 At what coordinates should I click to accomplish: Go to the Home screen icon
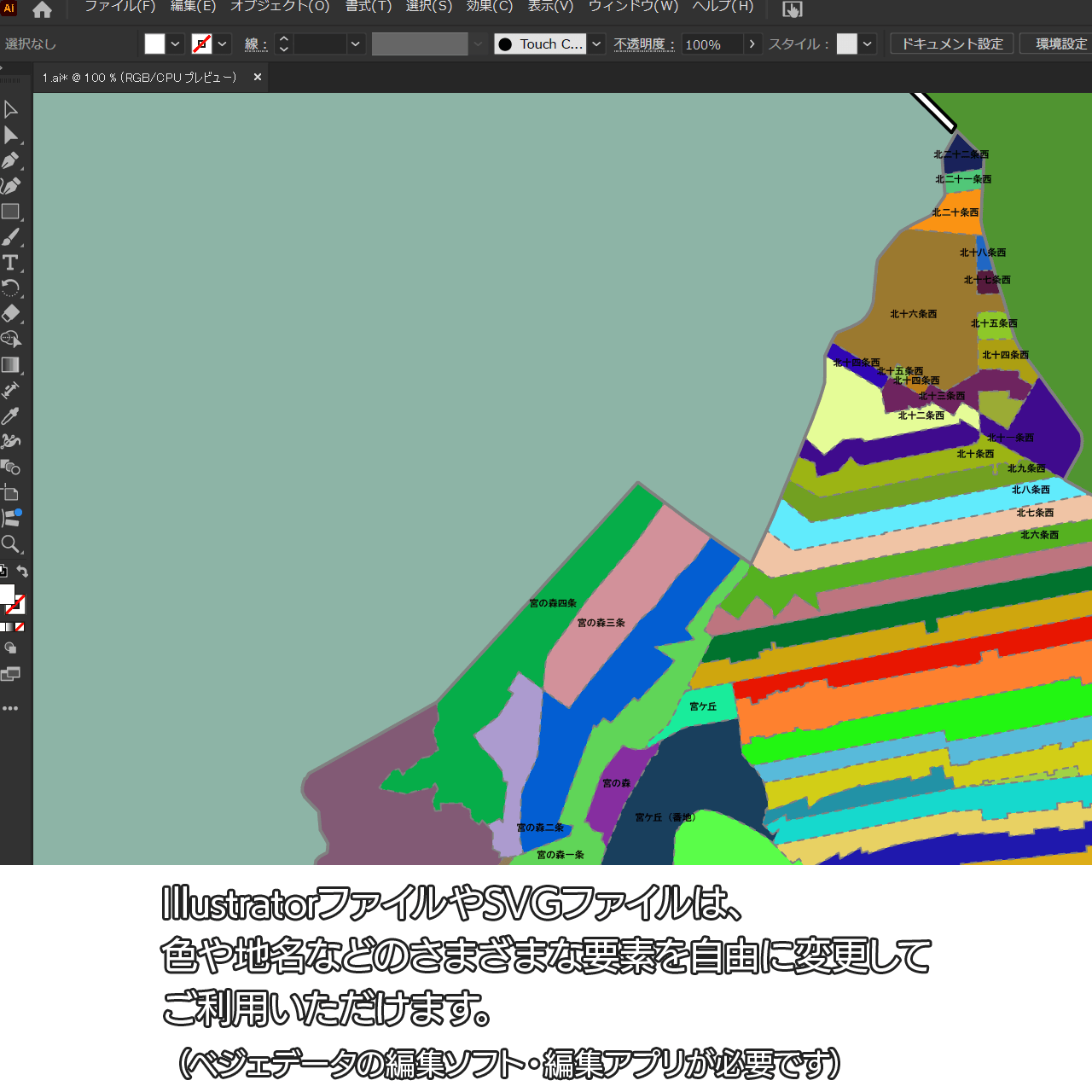click(42, 10)
